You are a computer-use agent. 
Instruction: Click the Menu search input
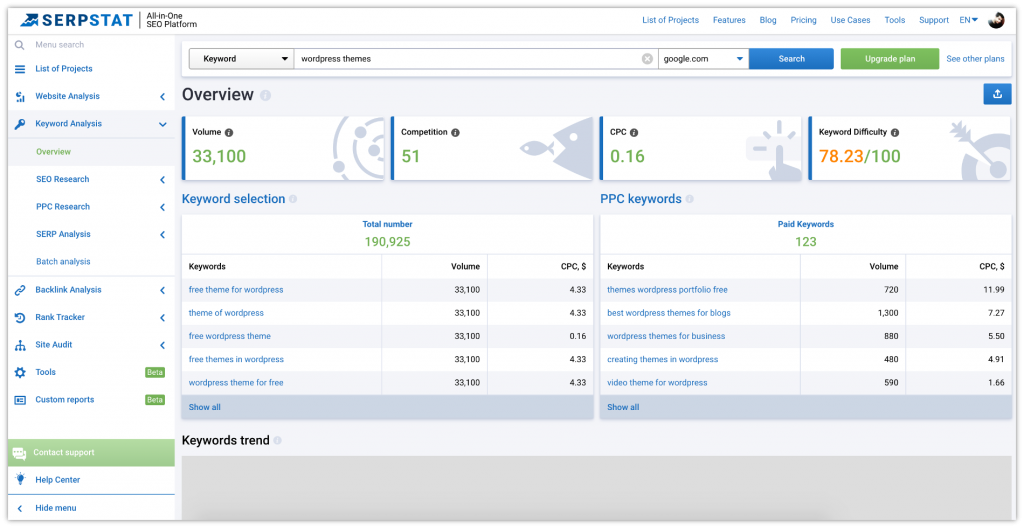pyautogui.click(x=59, y=45)
